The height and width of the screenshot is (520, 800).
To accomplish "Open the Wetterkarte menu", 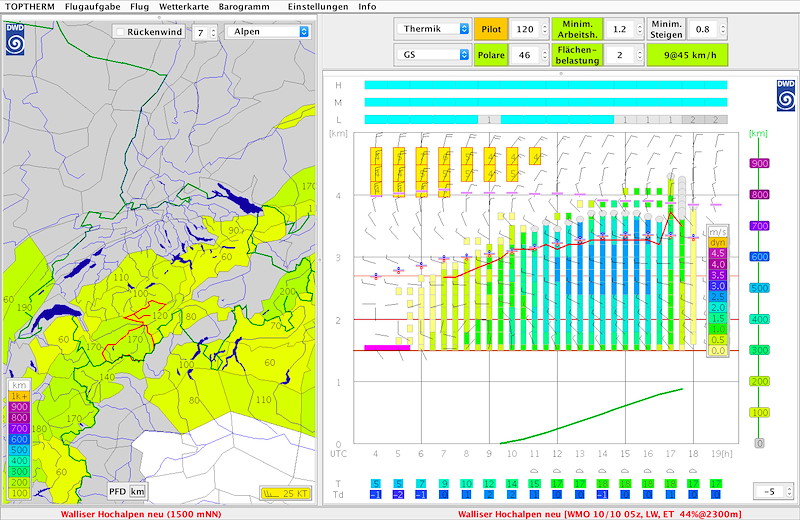I will click(184, 7).
